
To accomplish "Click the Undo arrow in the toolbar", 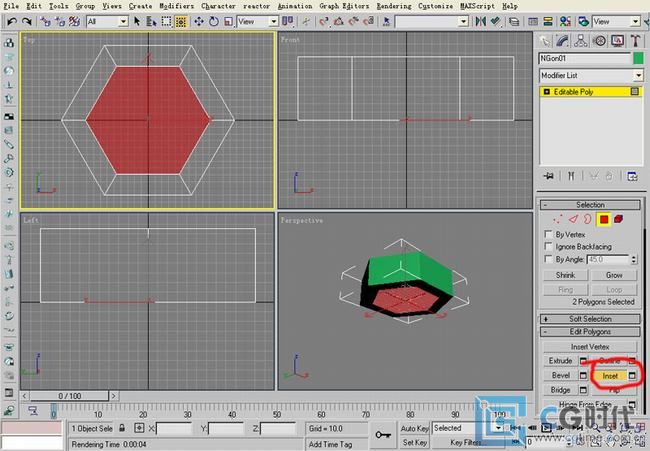I will point(12,21).
